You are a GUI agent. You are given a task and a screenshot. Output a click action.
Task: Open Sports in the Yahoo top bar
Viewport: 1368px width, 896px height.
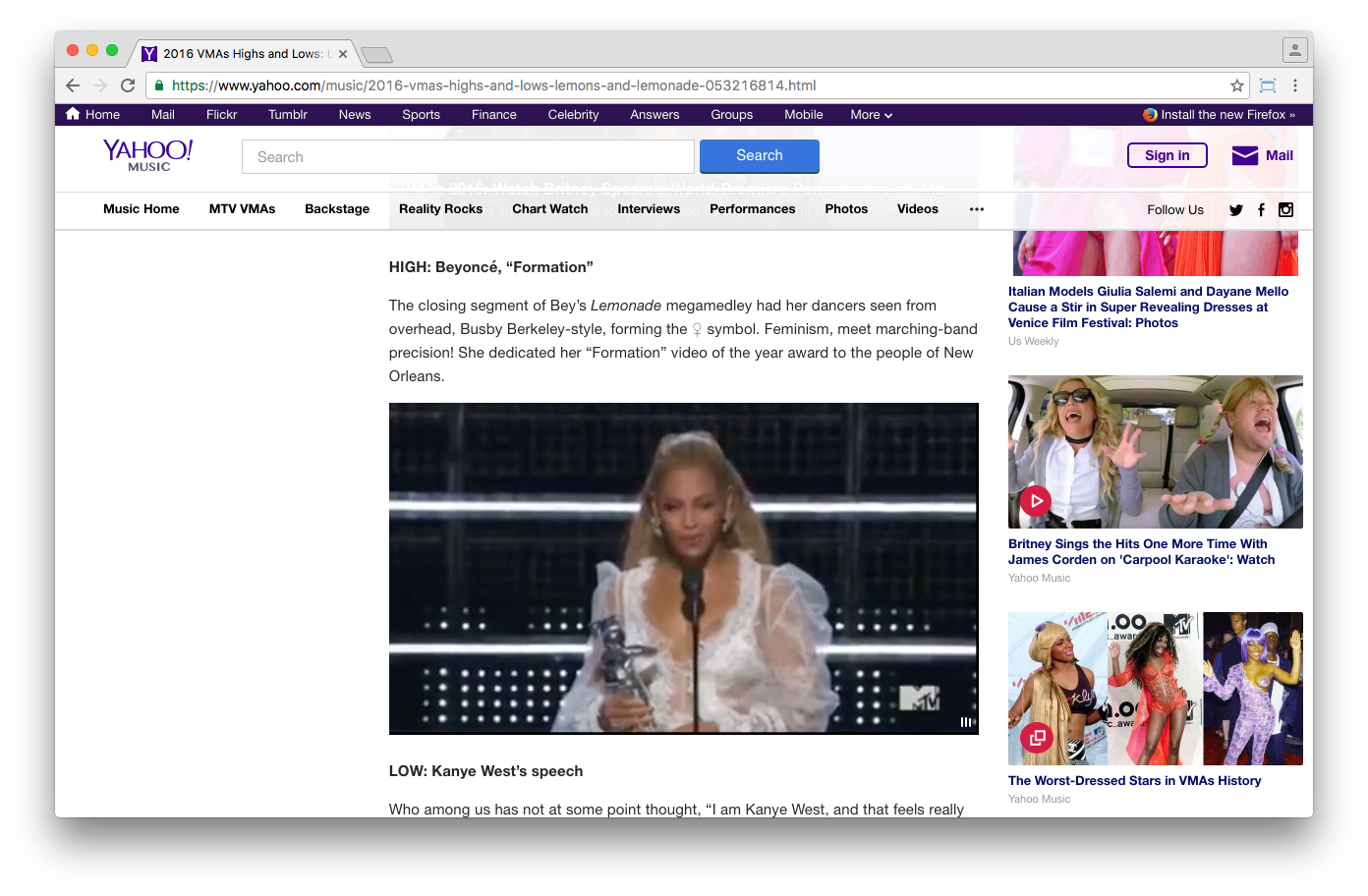(422, 115)
